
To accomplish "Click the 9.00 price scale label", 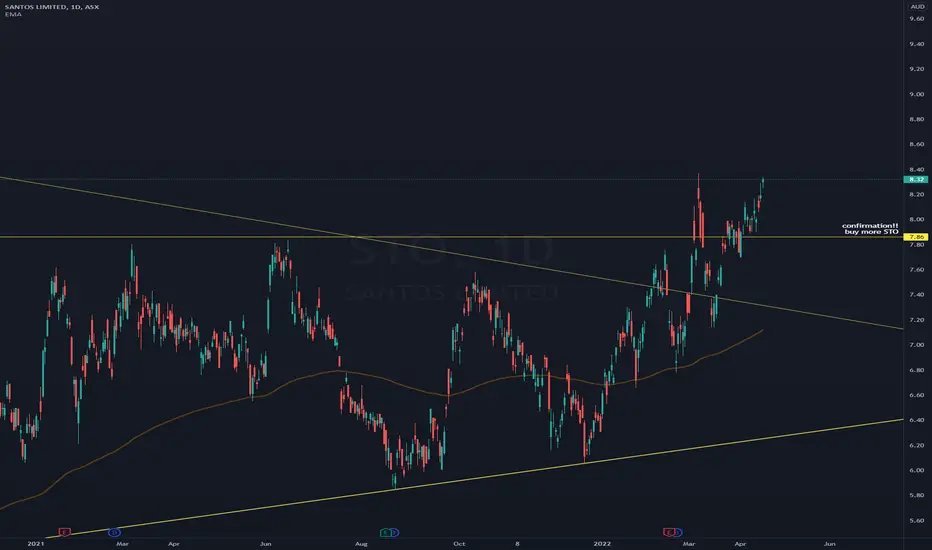I will tap(917, 94).
